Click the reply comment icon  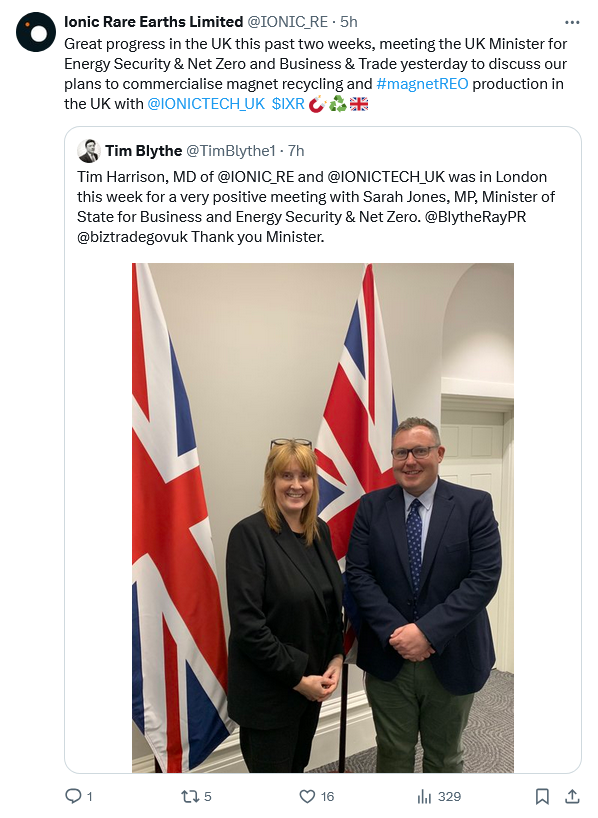click(73, 796)
